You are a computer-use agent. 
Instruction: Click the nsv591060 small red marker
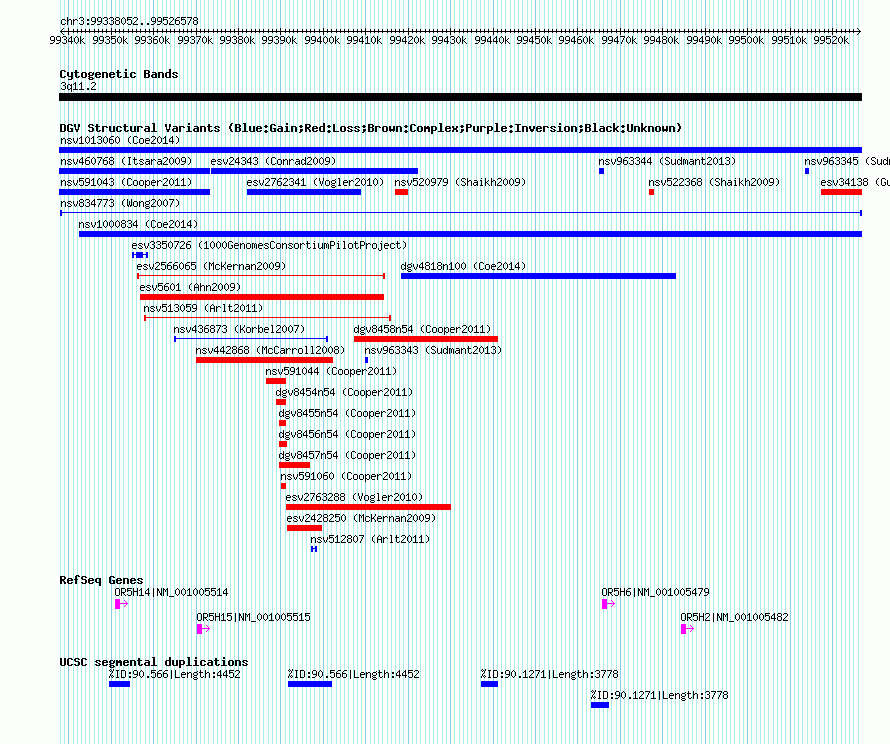(x=283, y=486)
